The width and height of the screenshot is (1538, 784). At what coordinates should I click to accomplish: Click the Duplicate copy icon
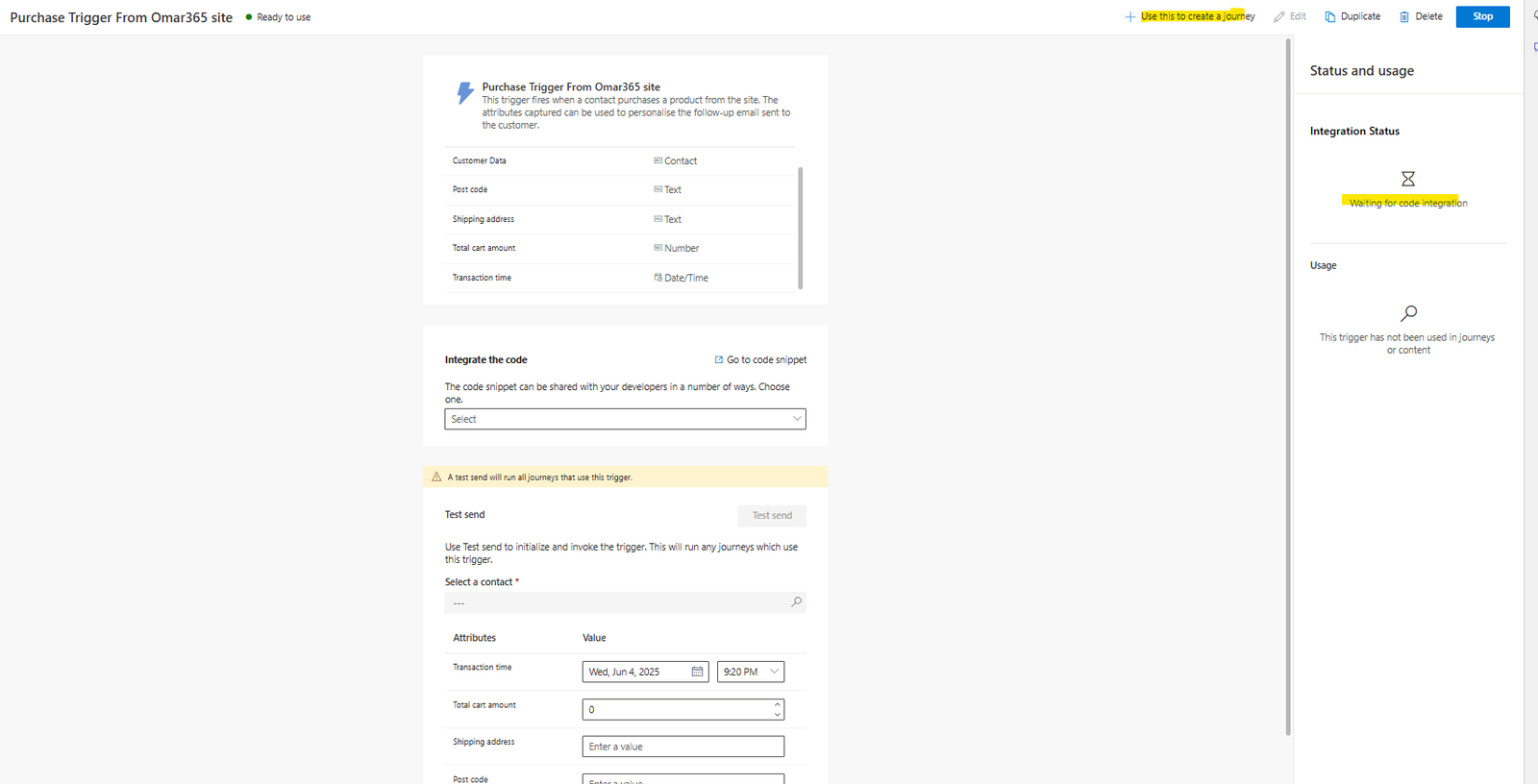(1330, 16)
